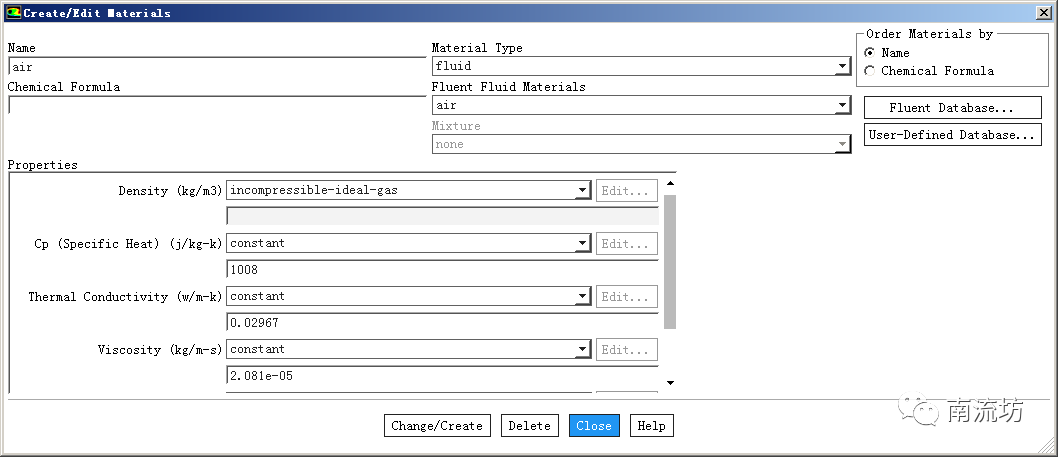The height and width of the screenshot is (457, 1058).
Task: Open the Material Type dropdown
Action: (842, 67)
